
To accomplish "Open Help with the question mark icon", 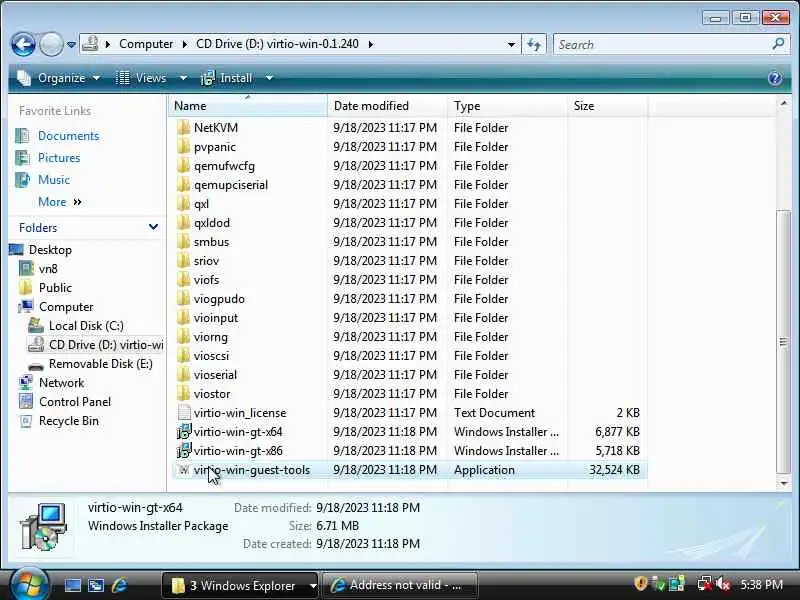I will pyautogui.click(x=774, y=78).
